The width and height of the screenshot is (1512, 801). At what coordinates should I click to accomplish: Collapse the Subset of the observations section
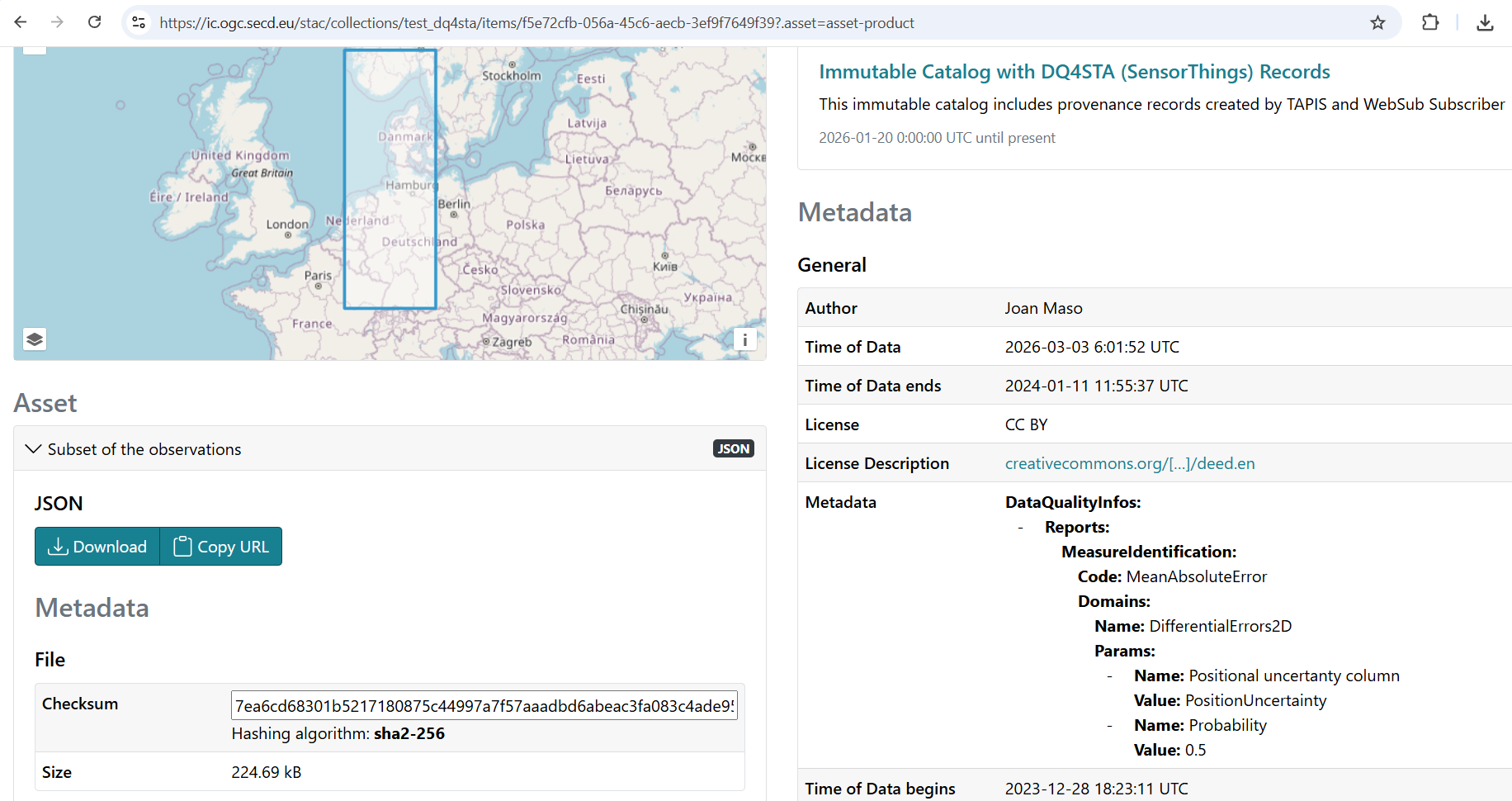[x=34, y=449]
